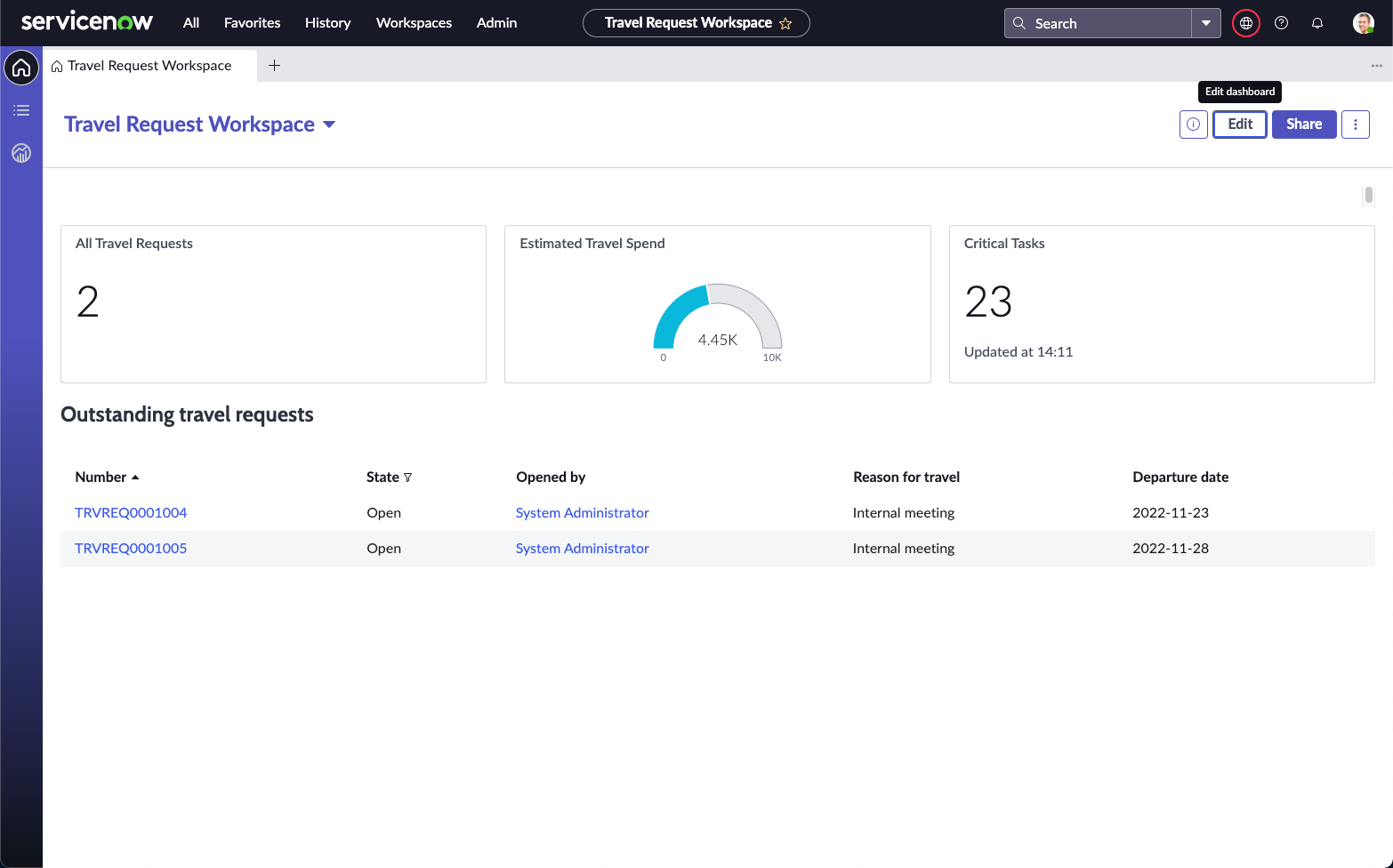The height and width of the screenshot is (868, 1393).
Task: Click the Outstanding travel requests heading
Action: pos(187,415)
